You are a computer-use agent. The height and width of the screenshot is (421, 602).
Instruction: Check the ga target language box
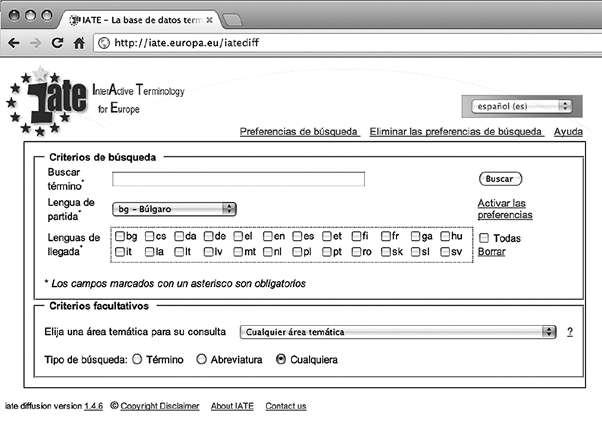pos(415,236)
